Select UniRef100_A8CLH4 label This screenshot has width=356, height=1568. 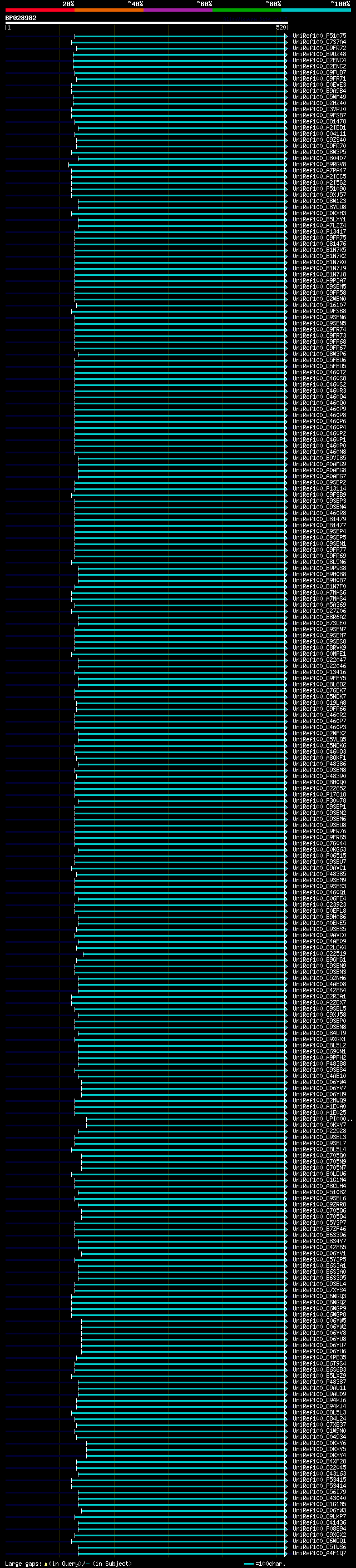click(x=319, y=1186)
